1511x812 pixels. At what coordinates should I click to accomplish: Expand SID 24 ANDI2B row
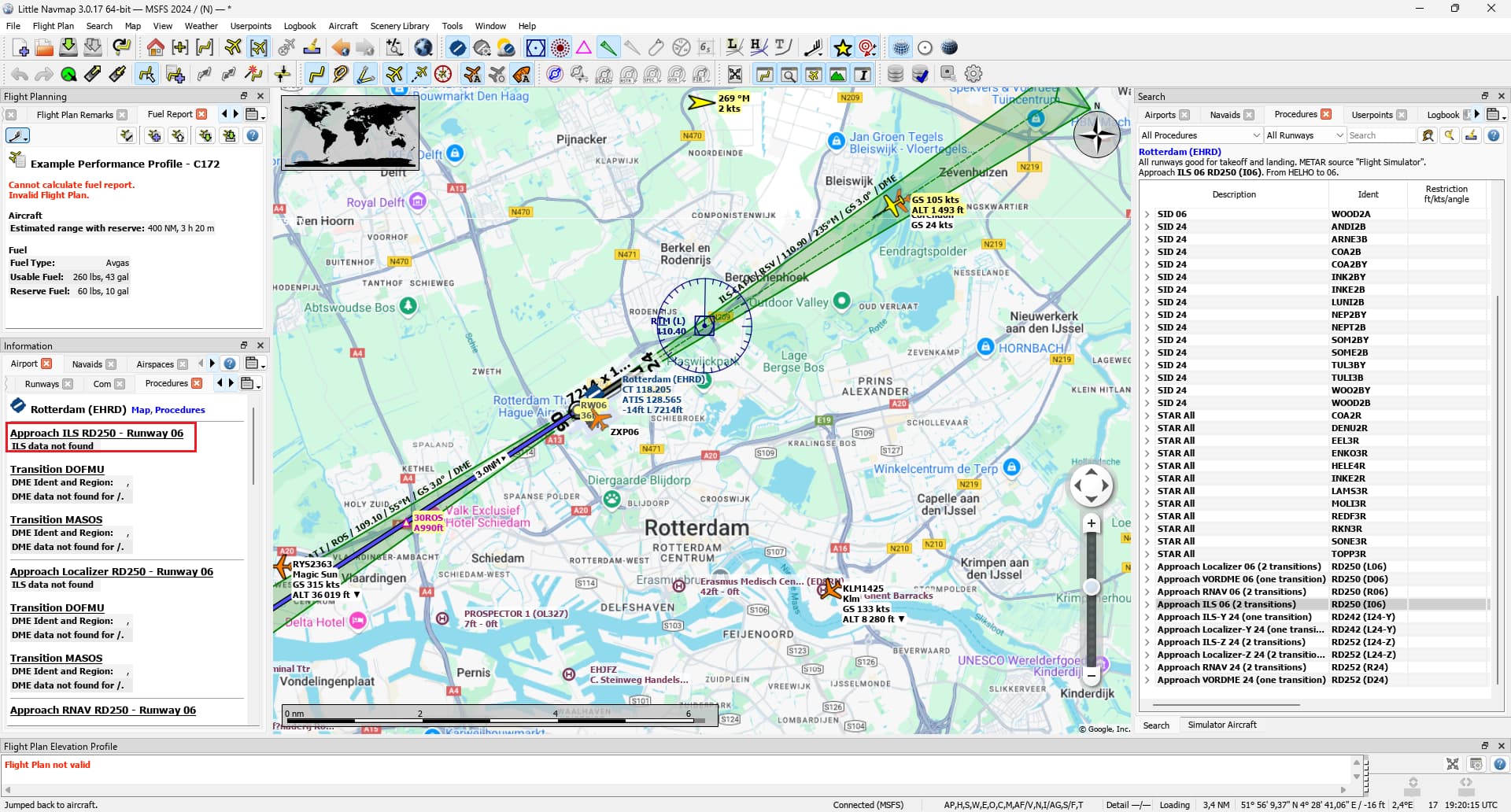click(x=1147, y=227)
